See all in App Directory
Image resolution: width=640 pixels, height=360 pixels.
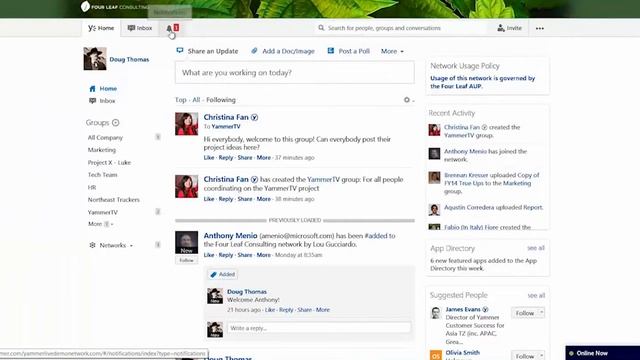[x=536, y=248]
